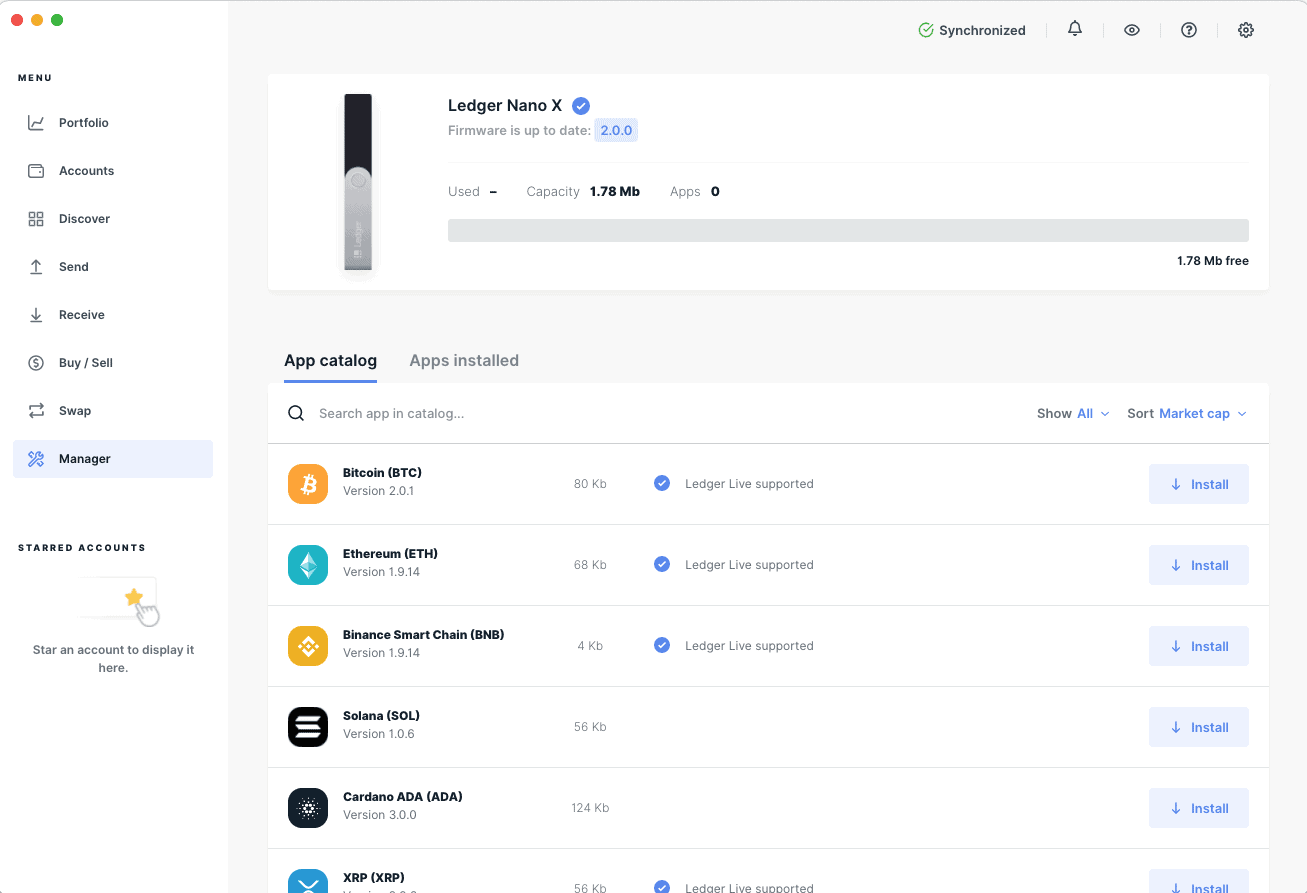
Task: Switch to the Apps installed tab
Action: pos(464,360)
